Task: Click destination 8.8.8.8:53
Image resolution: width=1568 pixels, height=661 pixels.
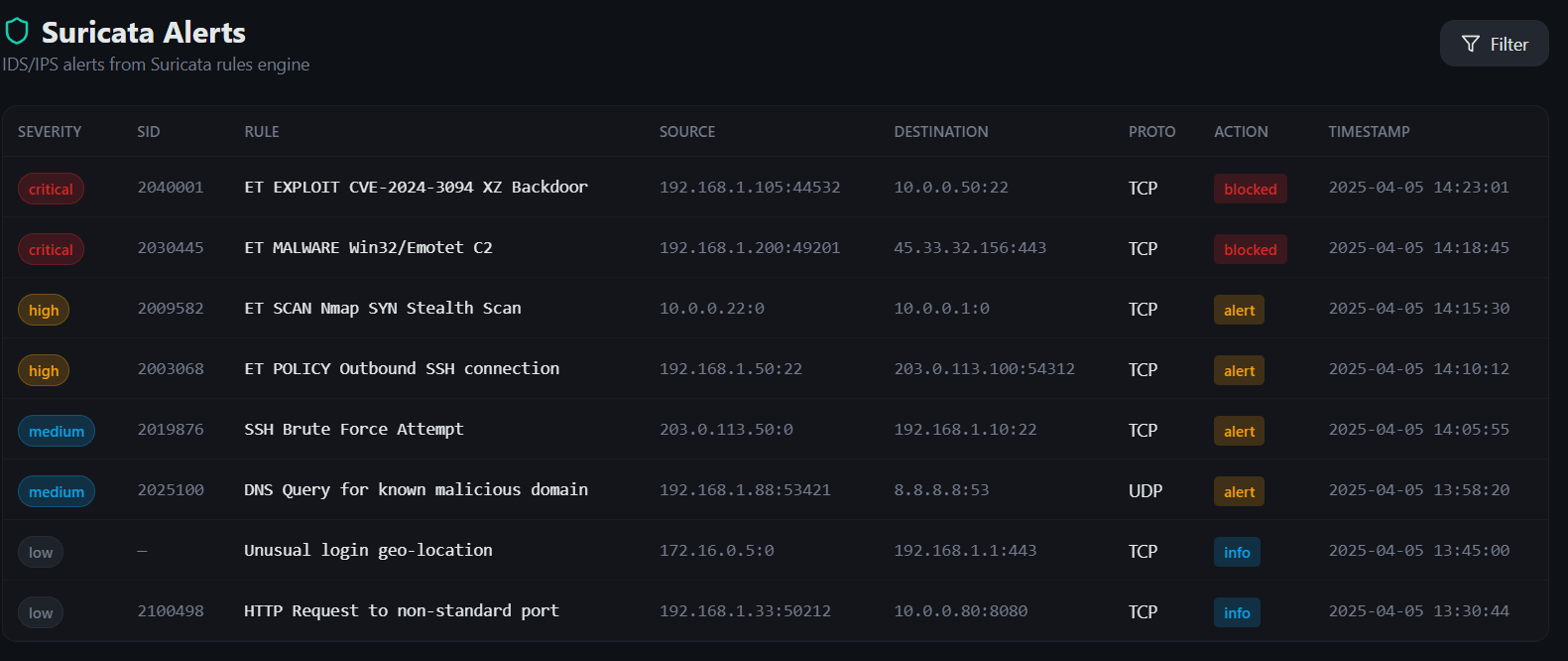Action: click(941, 489)
